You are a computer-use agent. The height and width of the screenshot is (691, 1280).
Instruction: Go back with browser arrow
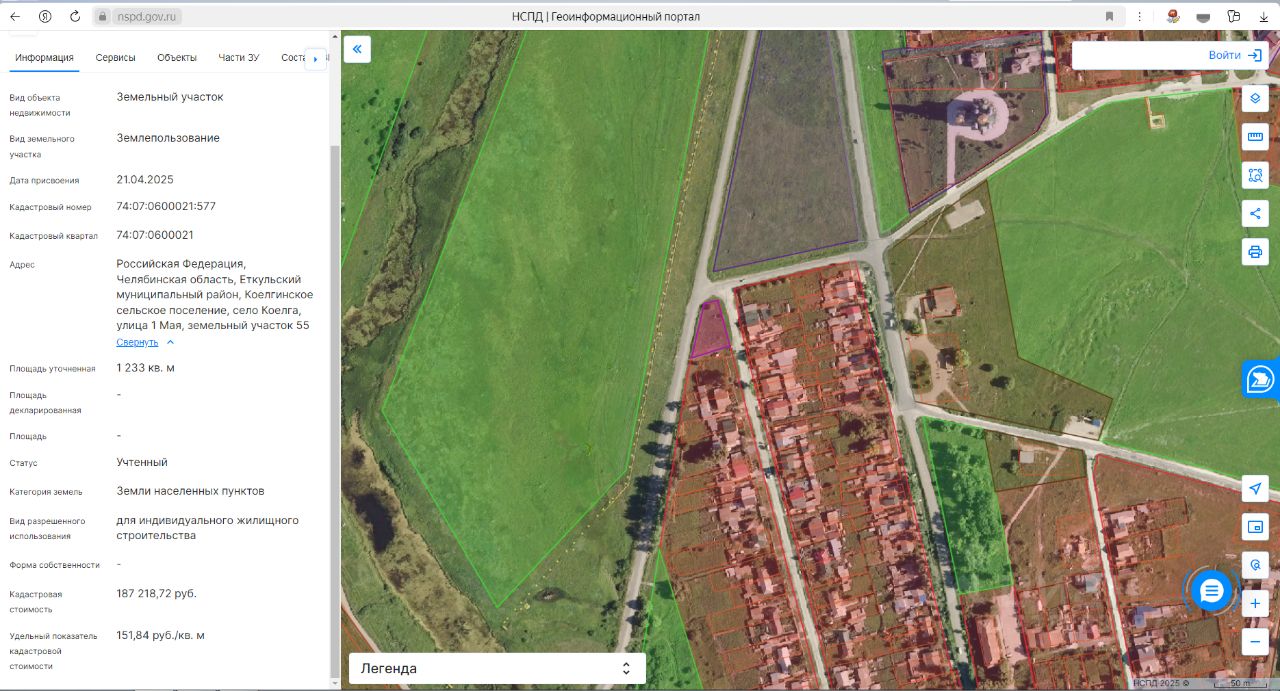[x=15, y=16]
